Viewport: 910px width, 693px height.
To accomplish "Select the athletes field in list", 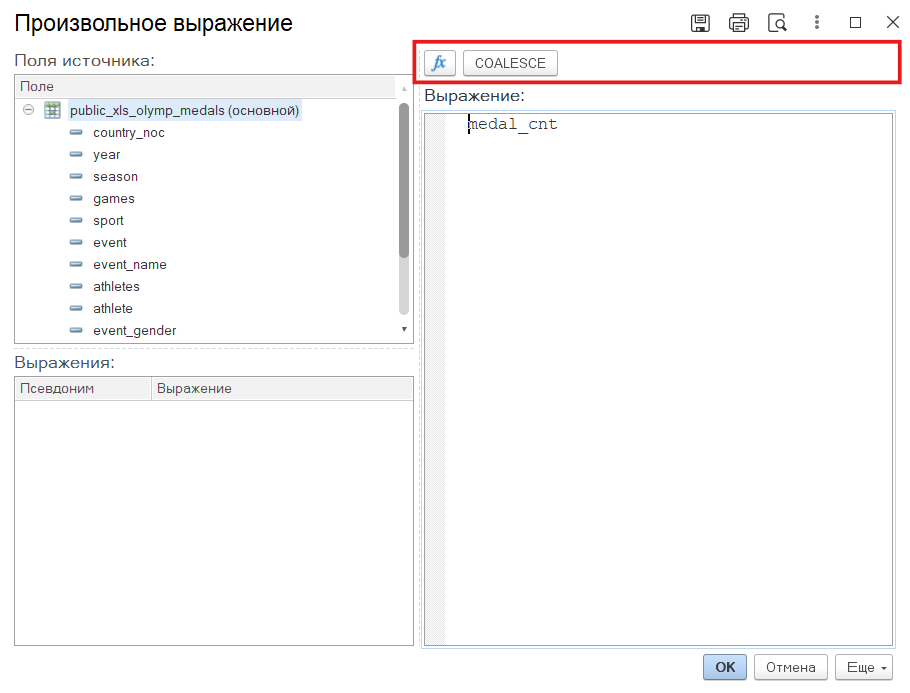I will click(x=116, y=287).
